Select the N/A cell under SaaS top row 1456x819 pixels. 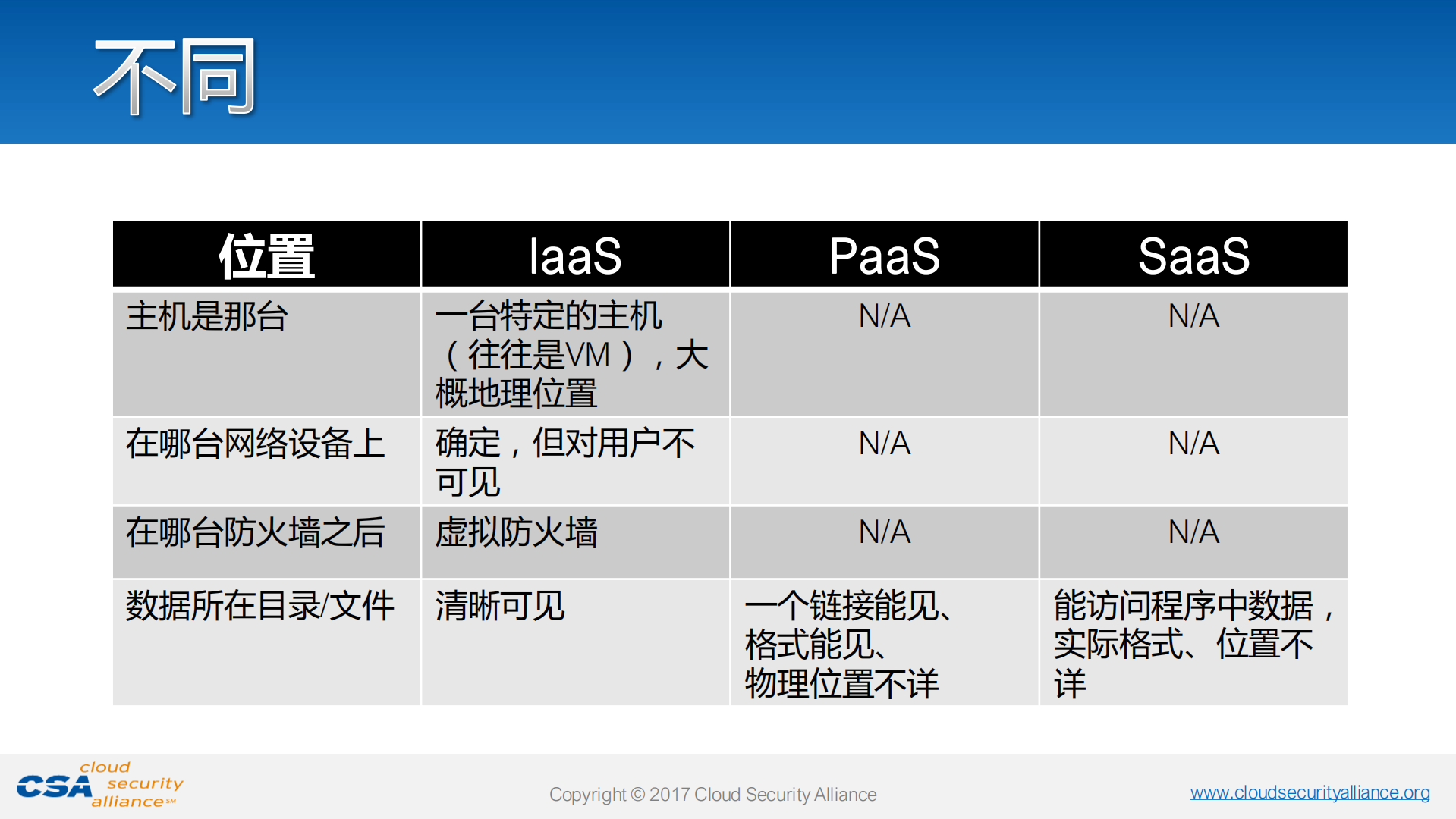pyautogui.click(x=1193, y=317)
